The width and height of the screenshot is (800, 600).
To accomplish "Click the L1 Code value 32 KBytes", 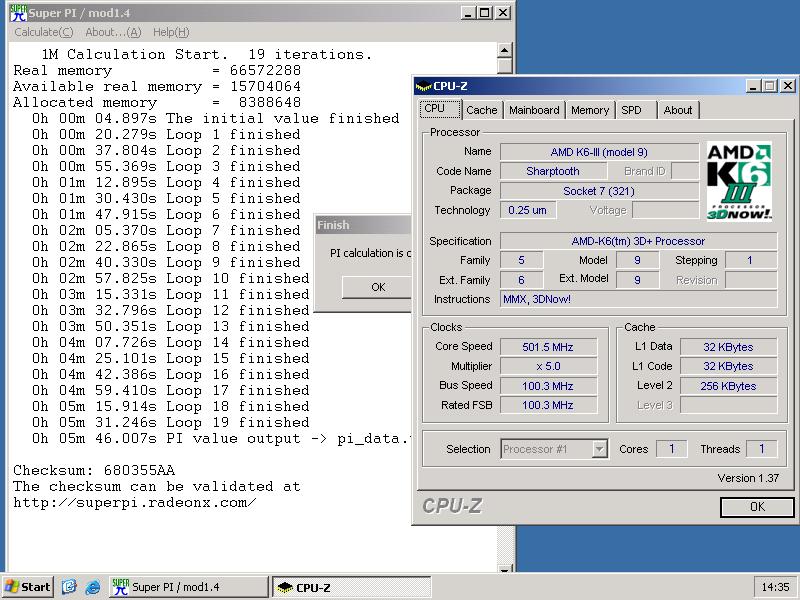I will [728, 366].
